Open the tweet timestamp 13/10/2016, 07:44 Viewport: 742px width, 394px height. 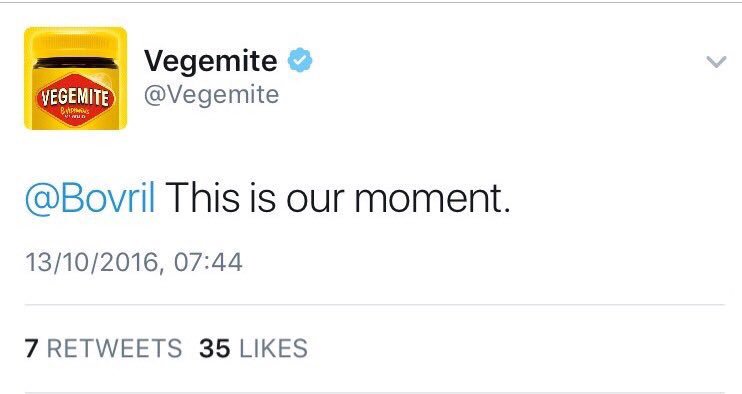[133, 262]
